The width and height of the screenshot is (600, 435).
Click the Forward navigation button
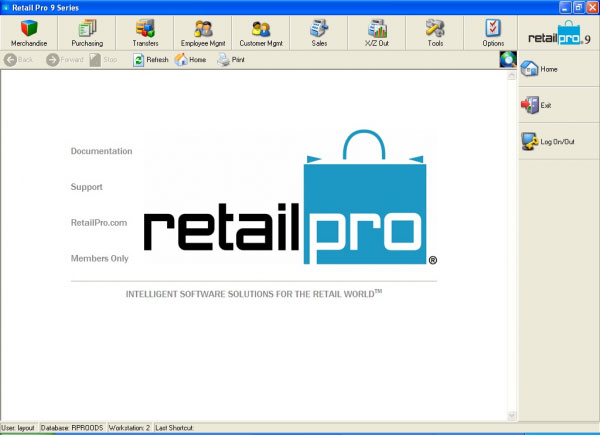[64, 60]
